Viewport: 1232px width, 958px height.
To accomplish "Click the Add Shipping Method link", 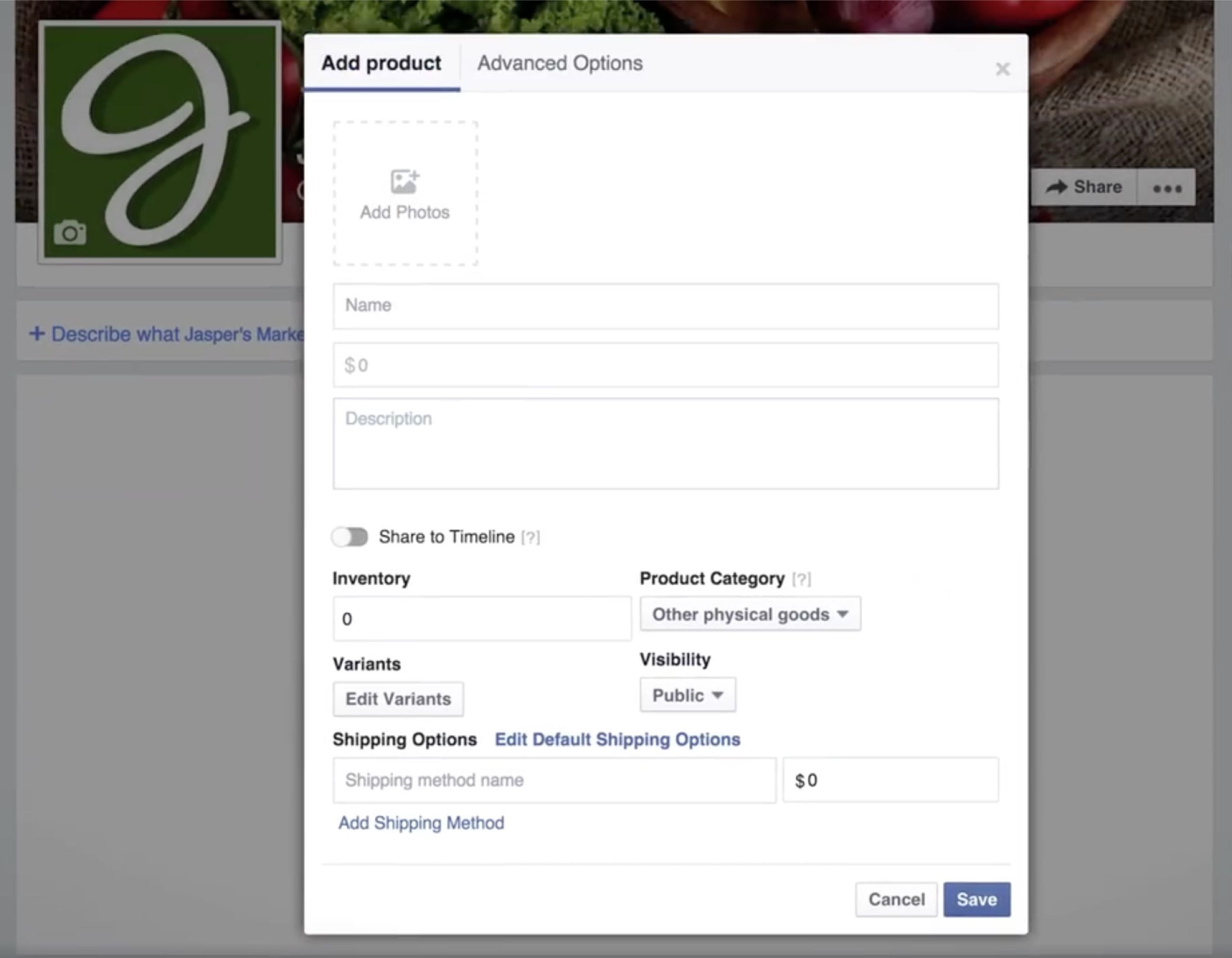I will click(421, 823).
